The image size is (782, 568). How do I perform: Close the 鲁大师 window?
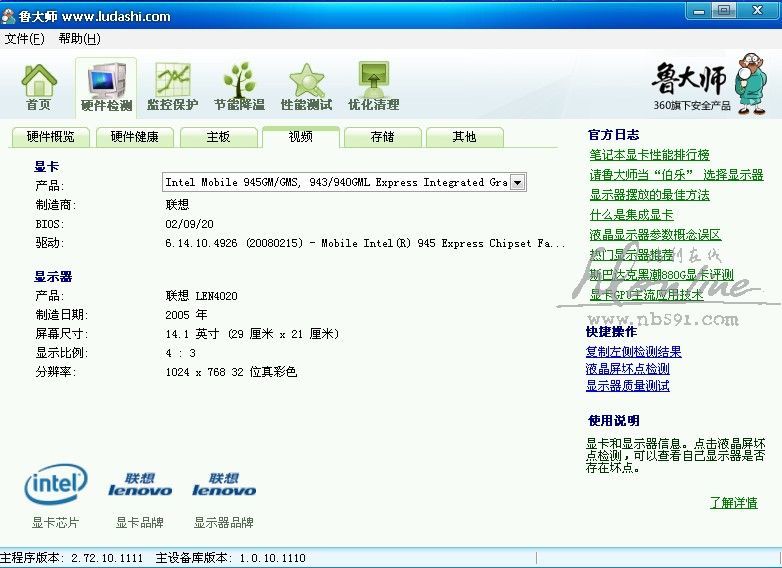(758, 10)
